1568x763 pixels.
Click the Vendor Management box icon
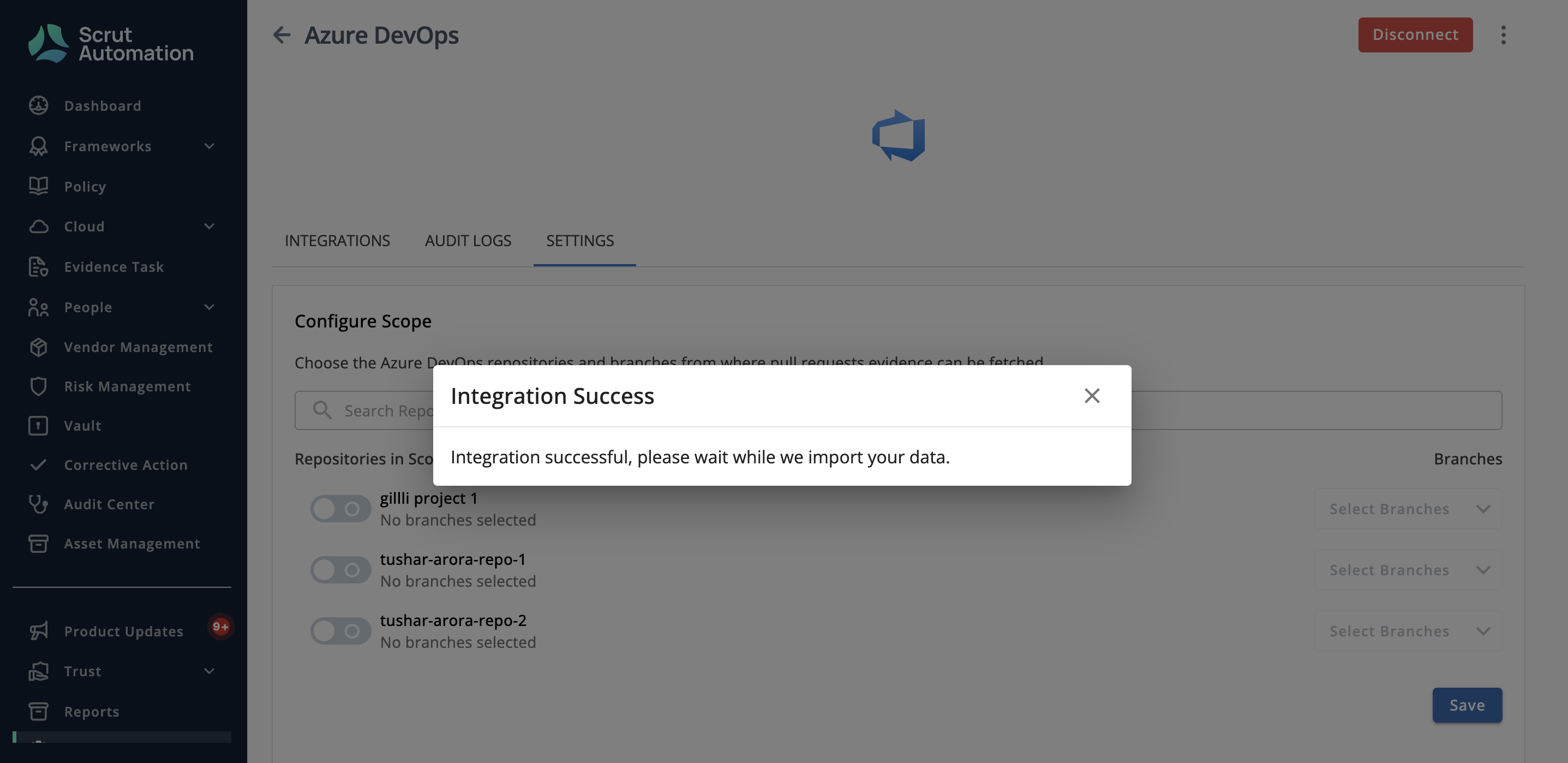(38, 347)
